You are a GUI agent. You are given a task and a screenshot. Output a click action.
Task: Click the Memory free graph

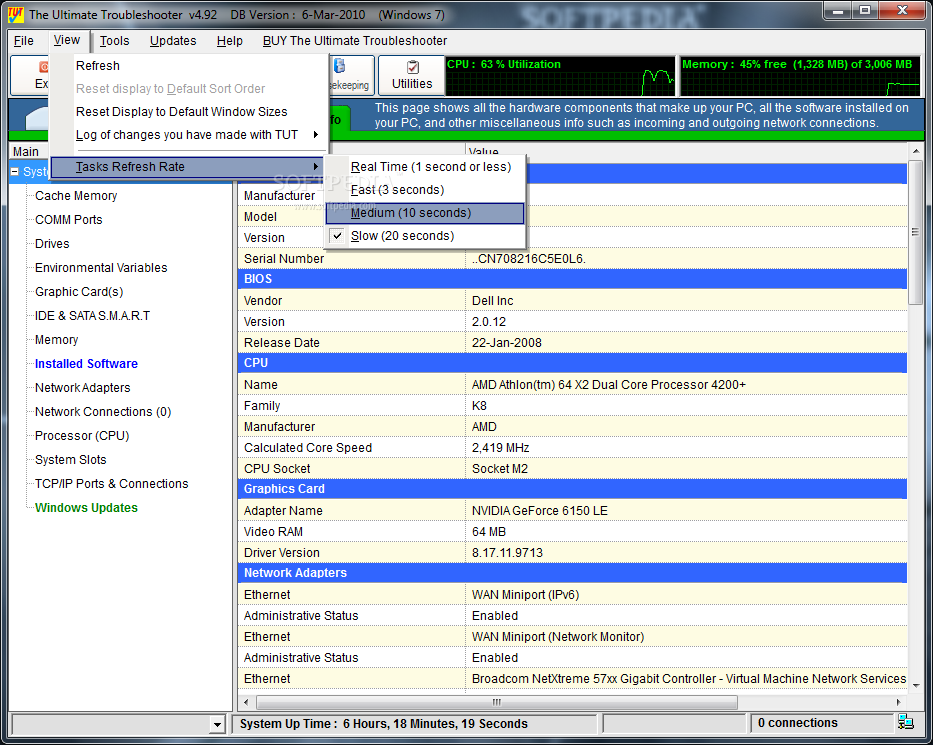pyautogui.click(x=800, y=76)
